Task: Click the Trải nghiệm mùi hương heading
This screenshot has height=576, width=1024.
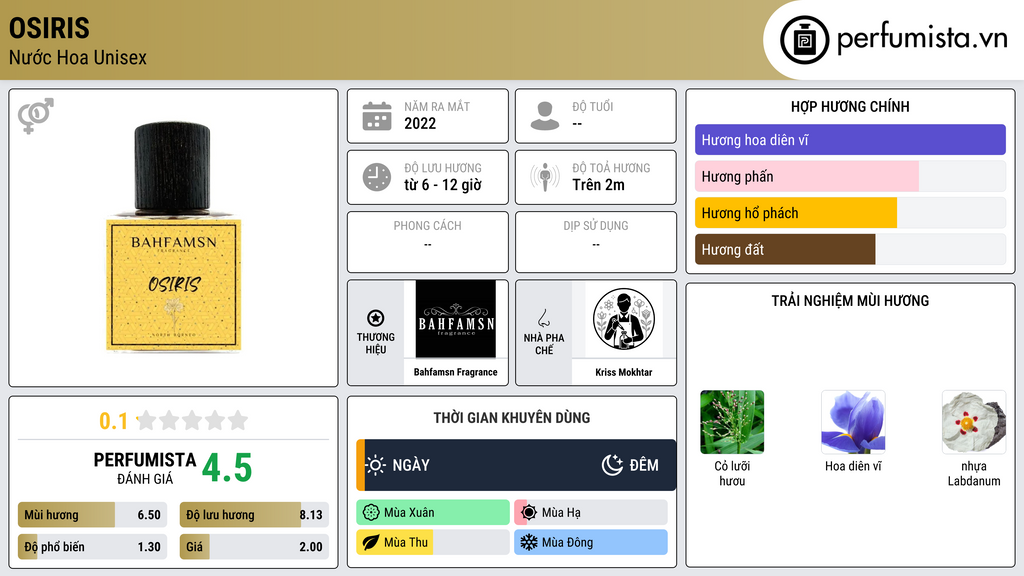Action: pyautogui.click(x=850, y=300)
